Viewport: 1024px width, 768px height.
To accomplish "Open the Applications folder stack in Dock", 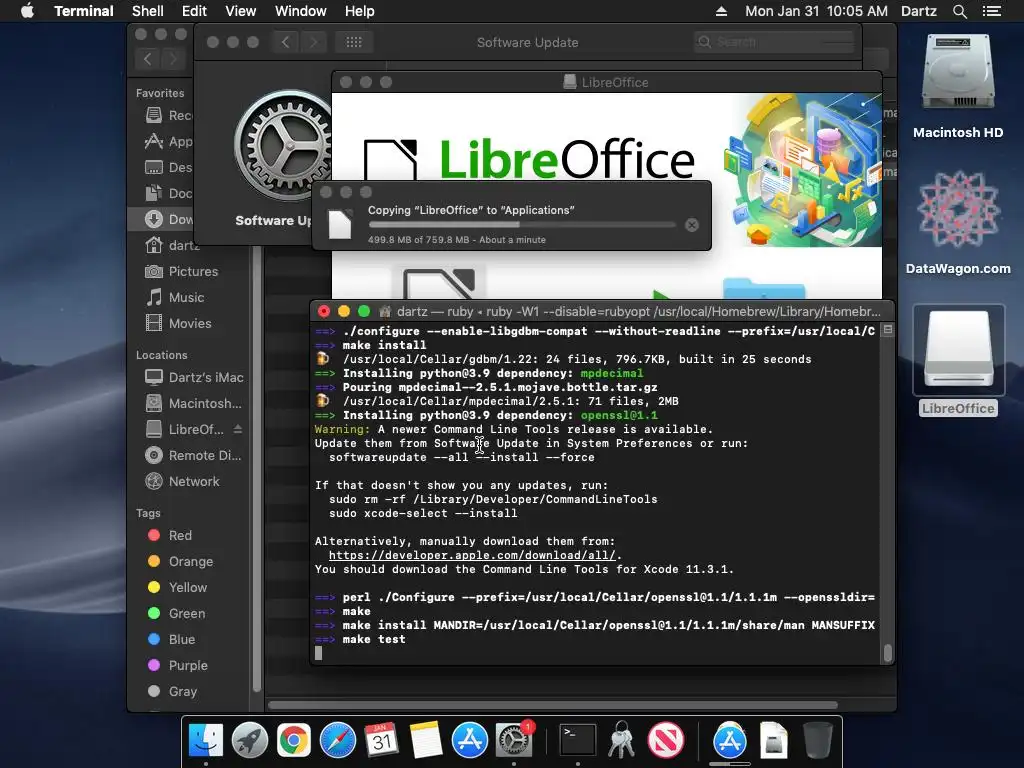I will click(729, 741).
